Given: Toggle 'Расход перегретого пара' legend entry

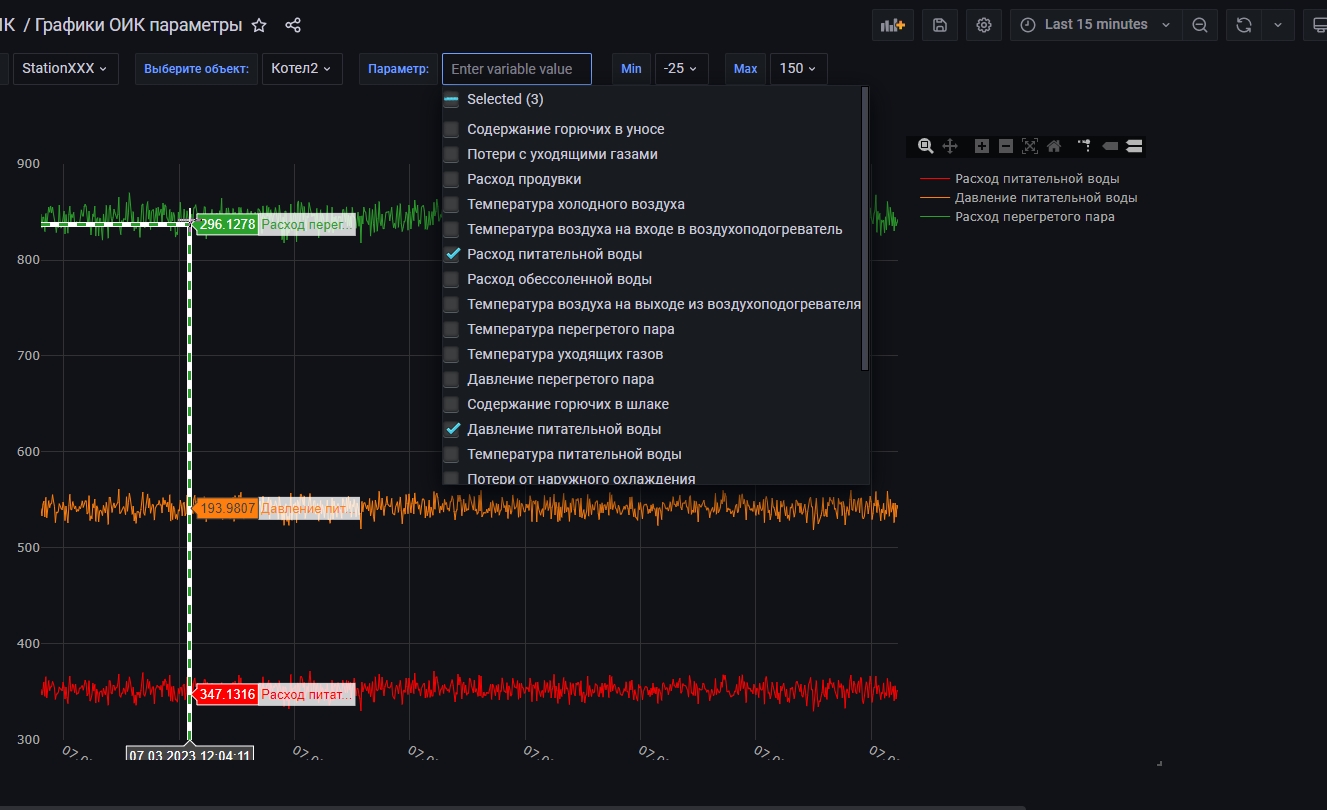Looking at the screenshot, I should point(1034,216).
